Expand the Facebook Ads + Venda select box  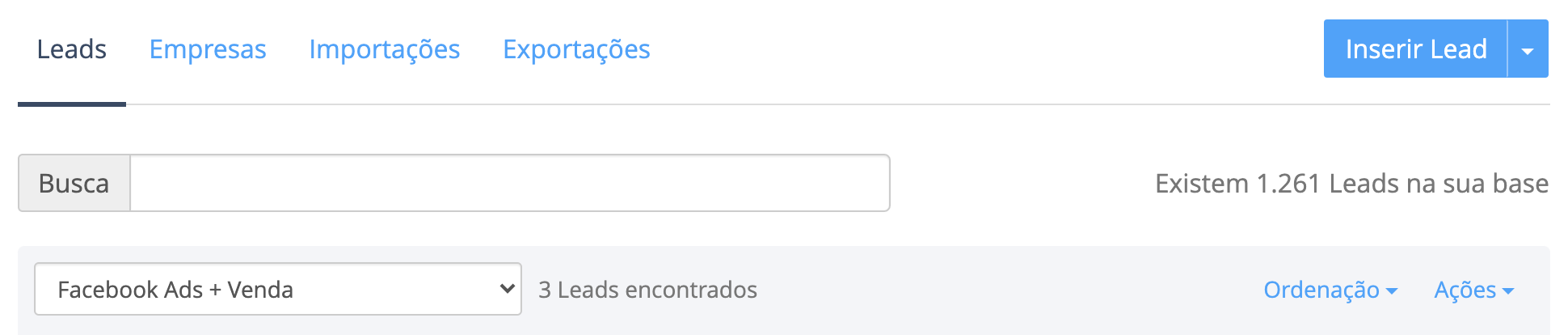click(x=278, y=289)
